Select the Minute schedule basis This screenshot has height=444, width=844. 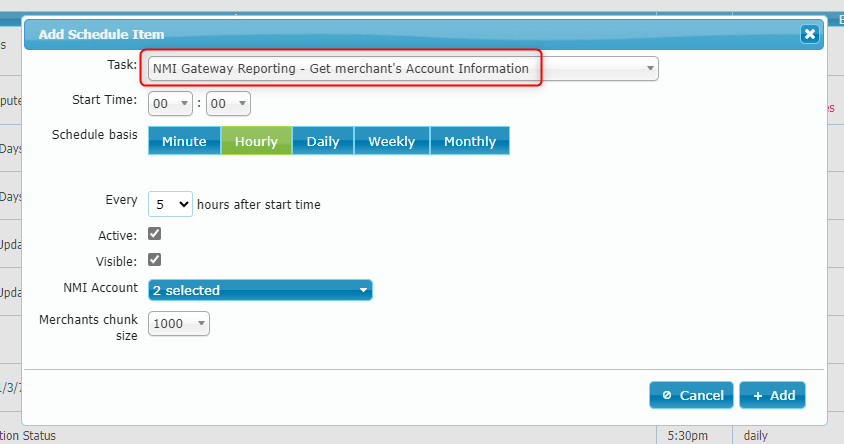184,141
